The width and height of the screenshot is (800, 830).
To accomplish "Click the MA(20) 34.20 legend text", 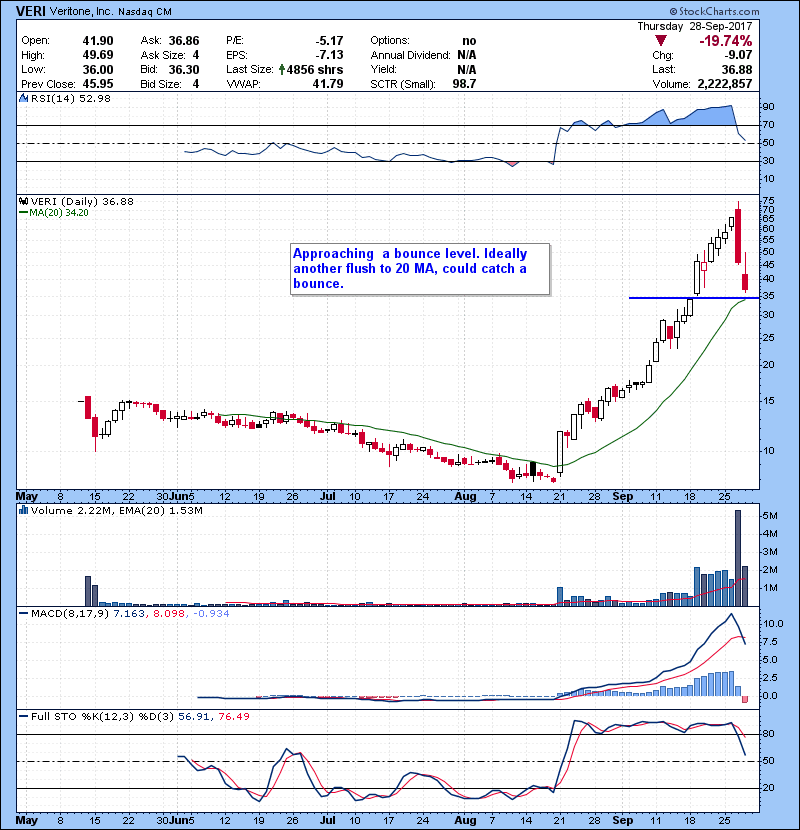I will click(x=59, y=212).
